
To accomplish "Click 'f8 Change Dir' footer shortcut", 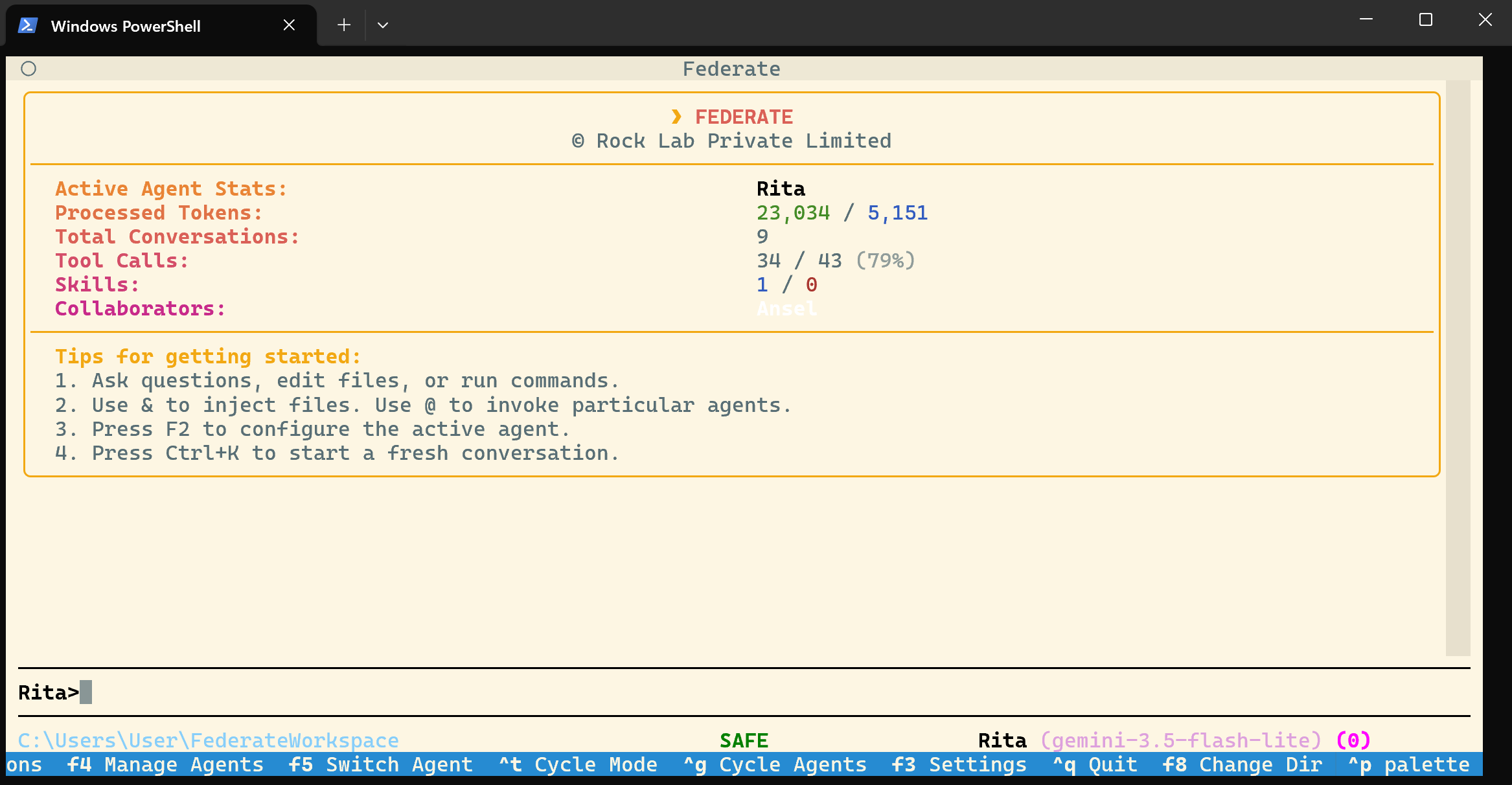I will point(1242,764).
